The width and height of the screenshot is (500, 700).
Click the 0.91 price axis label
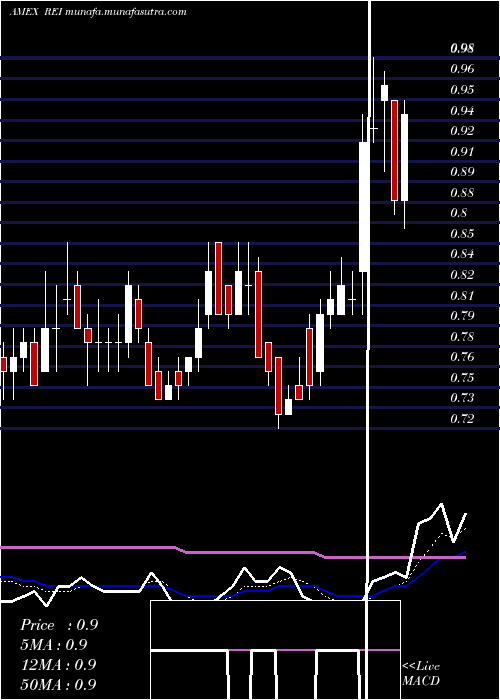click(462, 151)
